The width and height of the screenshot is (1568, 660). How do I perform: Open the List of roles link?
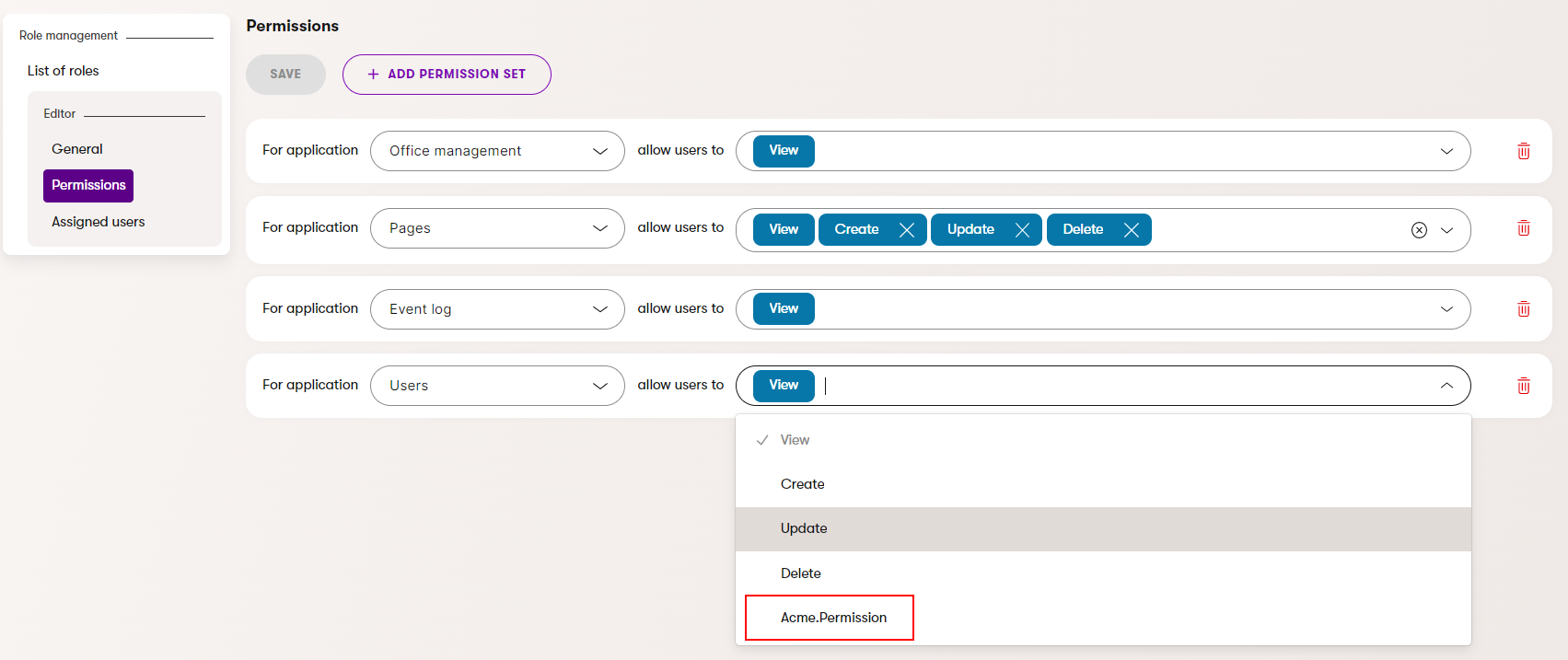[x=63, y=71]
